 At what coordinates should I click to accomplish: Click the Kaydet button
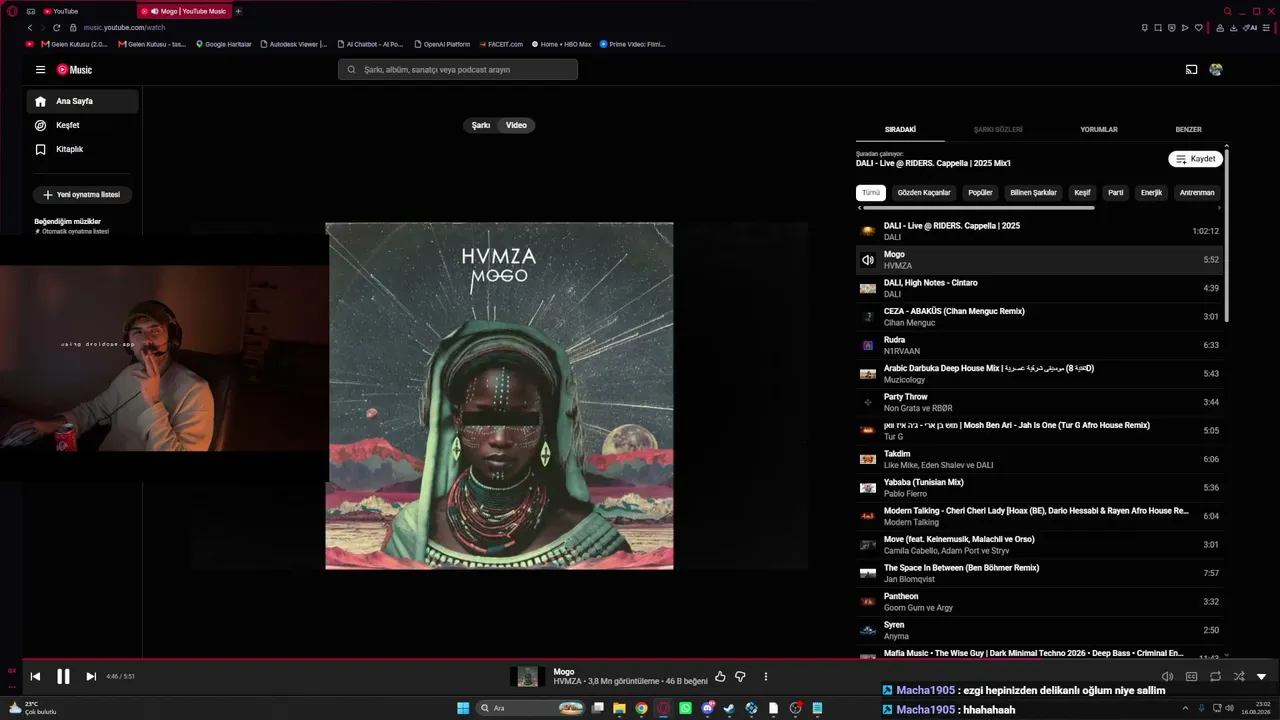click(1195, 159)
